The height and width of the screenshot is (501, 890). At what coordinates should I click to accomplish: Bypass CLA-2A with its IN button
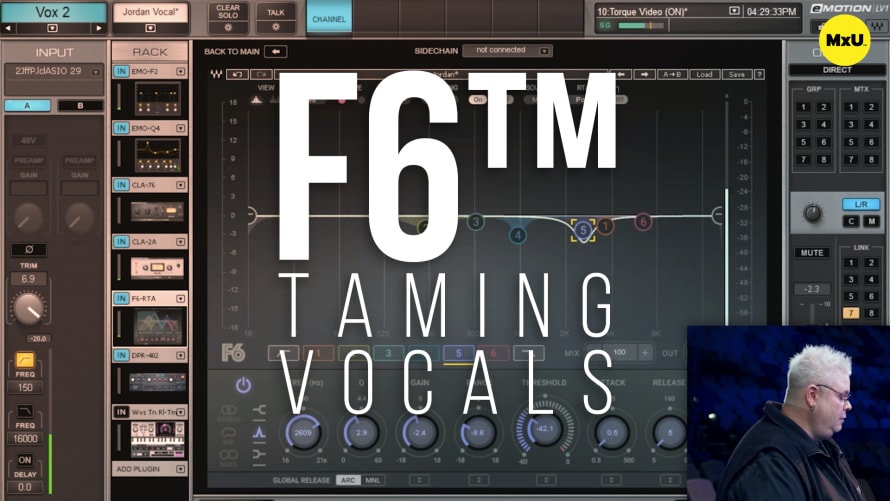tap(121, 242)
